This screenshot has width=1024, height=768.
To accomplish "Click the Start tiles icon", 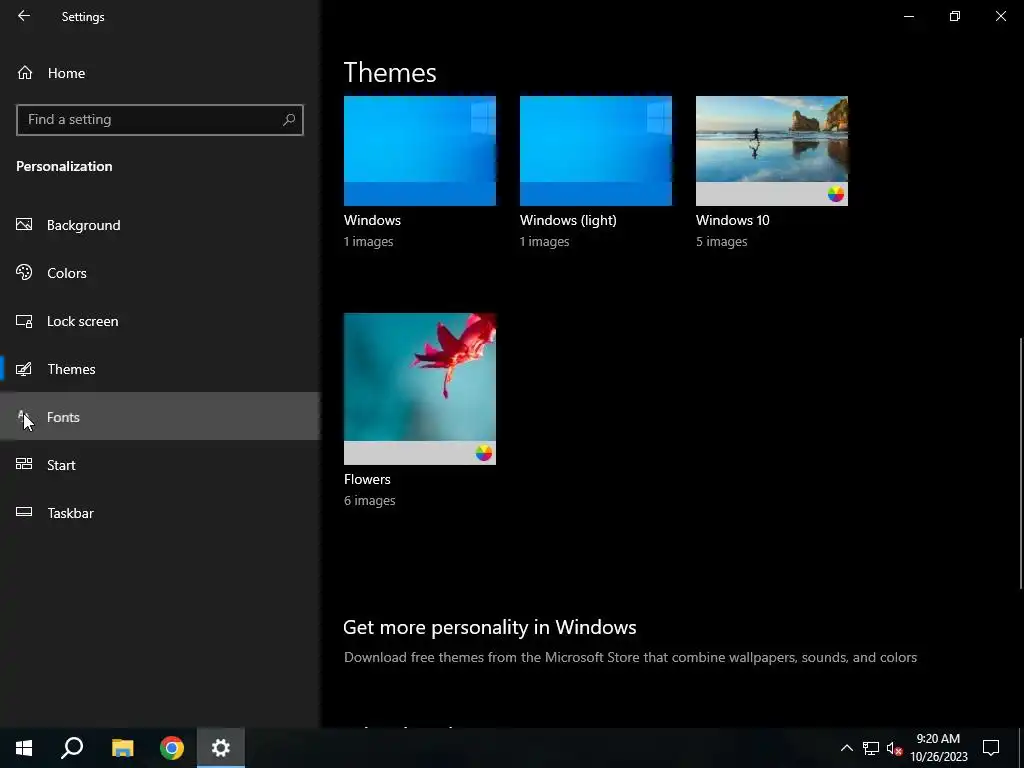I will (x=24, y=464).
